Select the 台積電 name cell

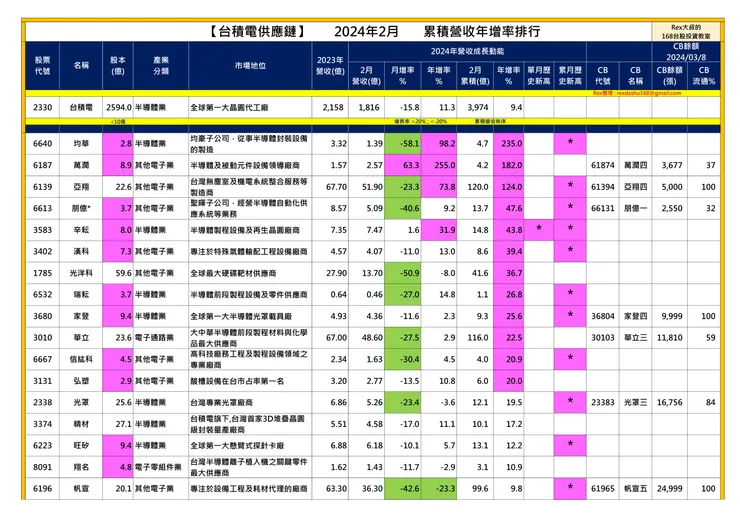[x=81, y=107]
